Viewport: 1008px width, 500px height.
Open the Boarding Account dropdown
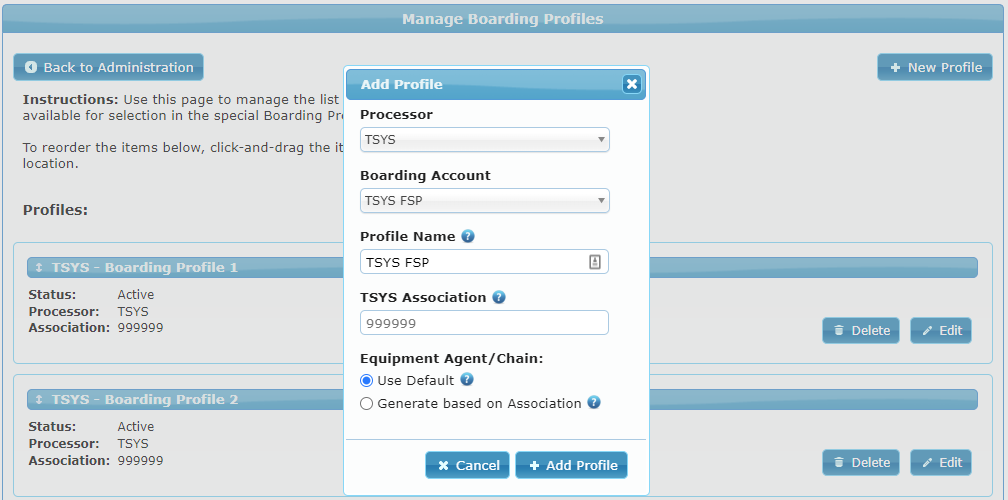(485, 201)
